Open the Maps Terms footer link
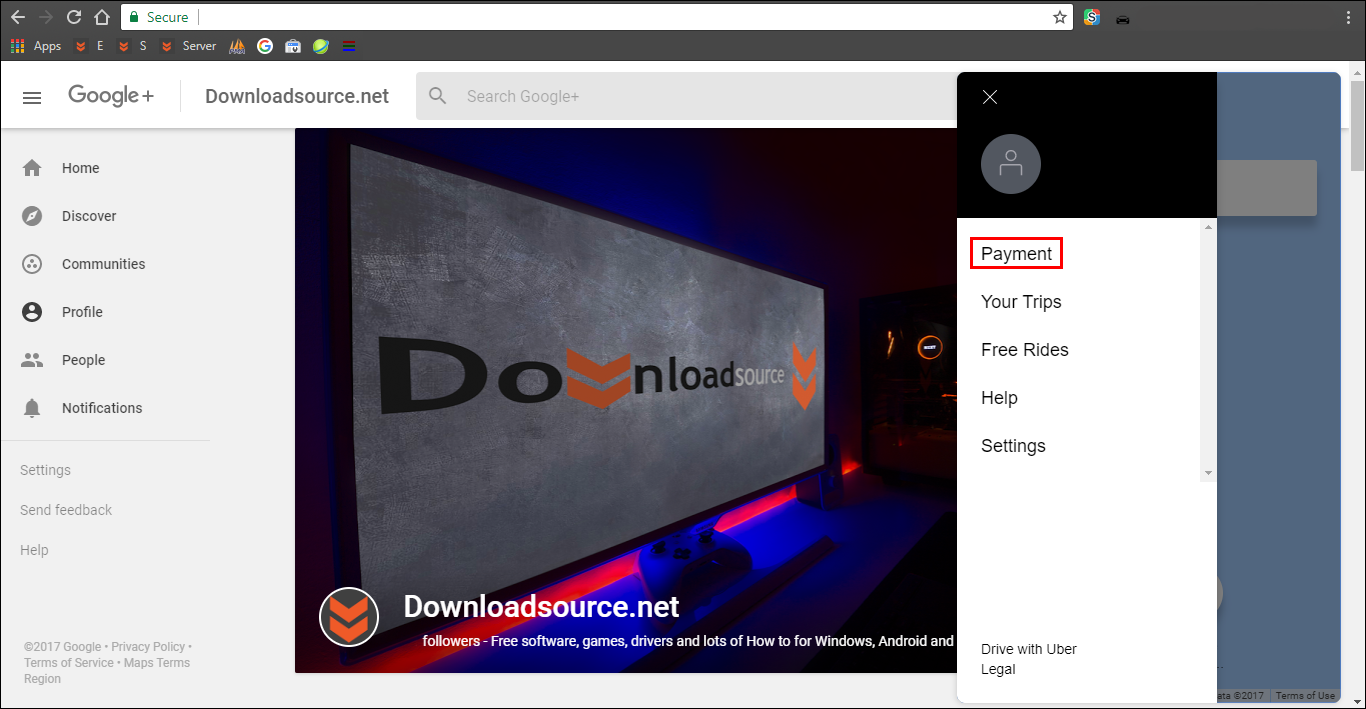 (157, 663)
